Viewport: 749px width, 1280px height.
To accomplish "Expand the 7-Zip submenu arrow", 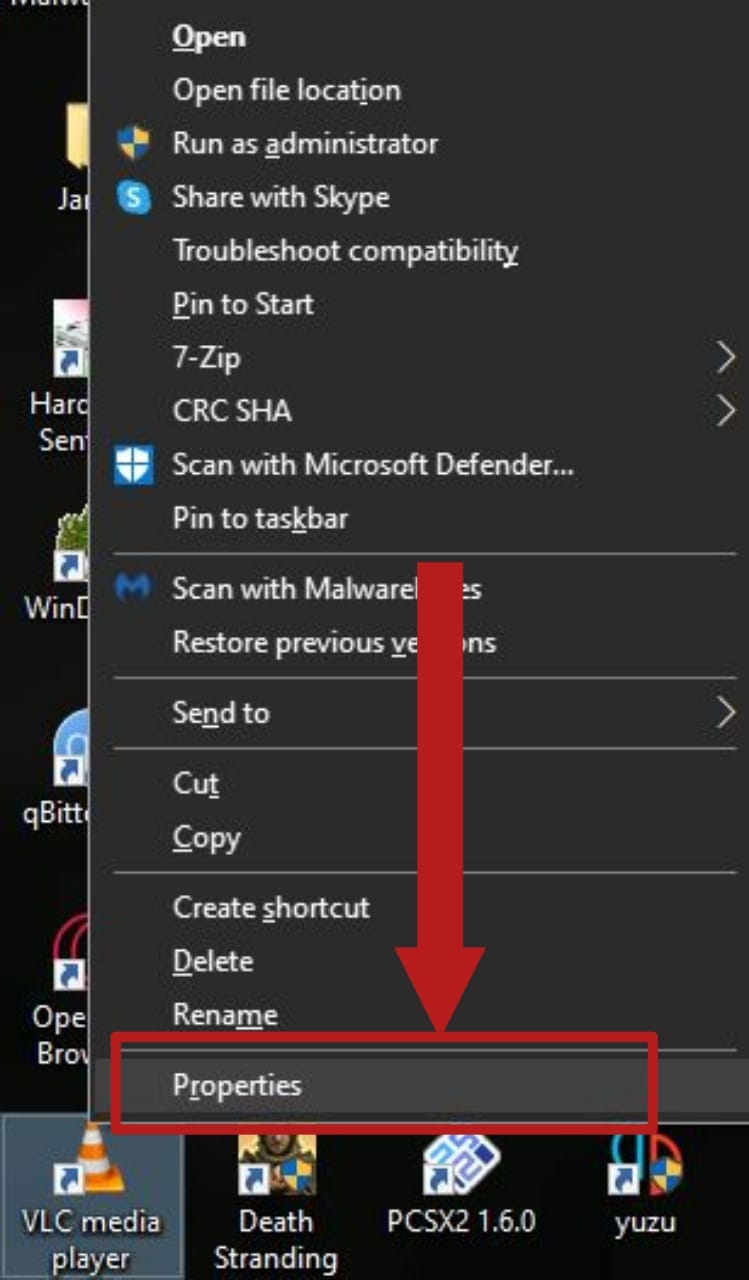I will tap(725, 357).
